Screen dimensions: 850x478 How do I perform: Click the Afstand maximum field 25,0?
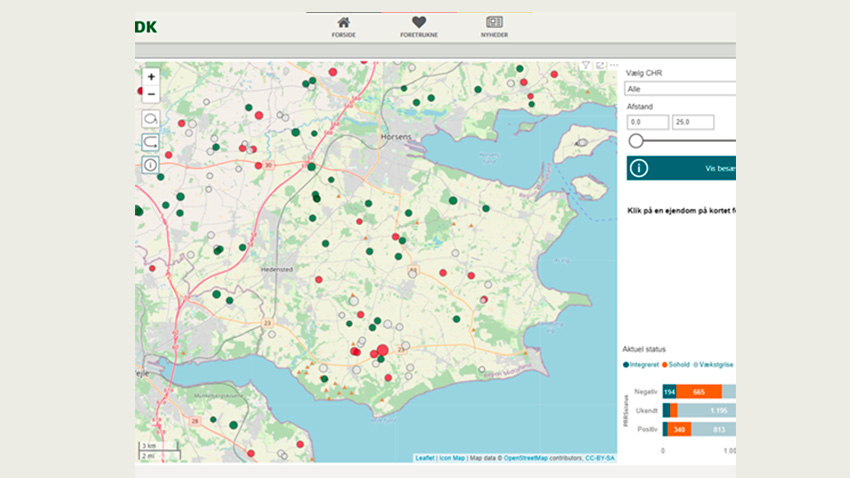click(693, 122)
